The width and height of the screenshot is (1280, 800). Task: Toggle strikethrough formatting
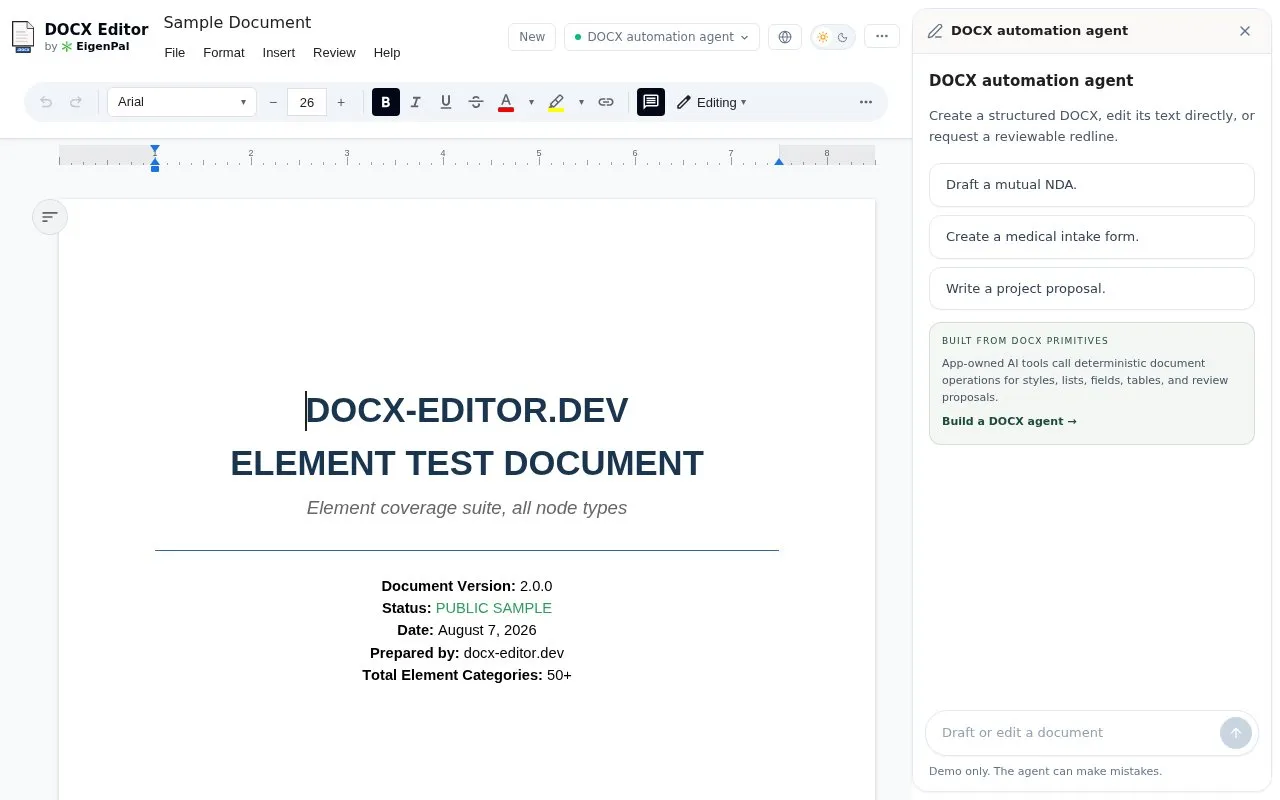click(x=476, y=102)
